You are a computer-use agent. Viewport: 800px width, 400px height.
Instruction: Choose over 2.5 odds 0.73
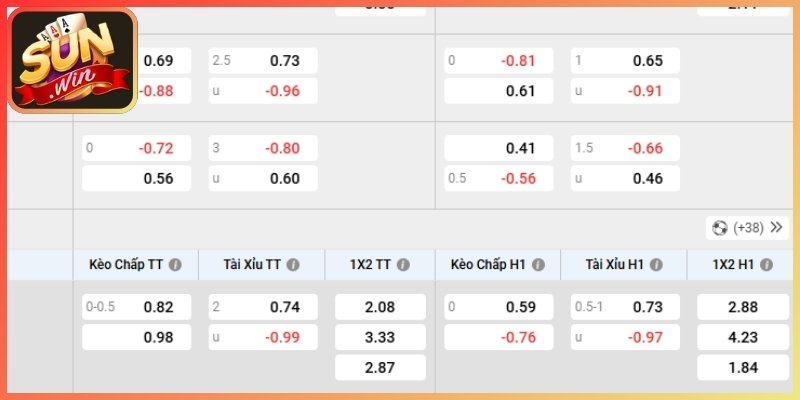pyautogui.click(x=263, y=61)
